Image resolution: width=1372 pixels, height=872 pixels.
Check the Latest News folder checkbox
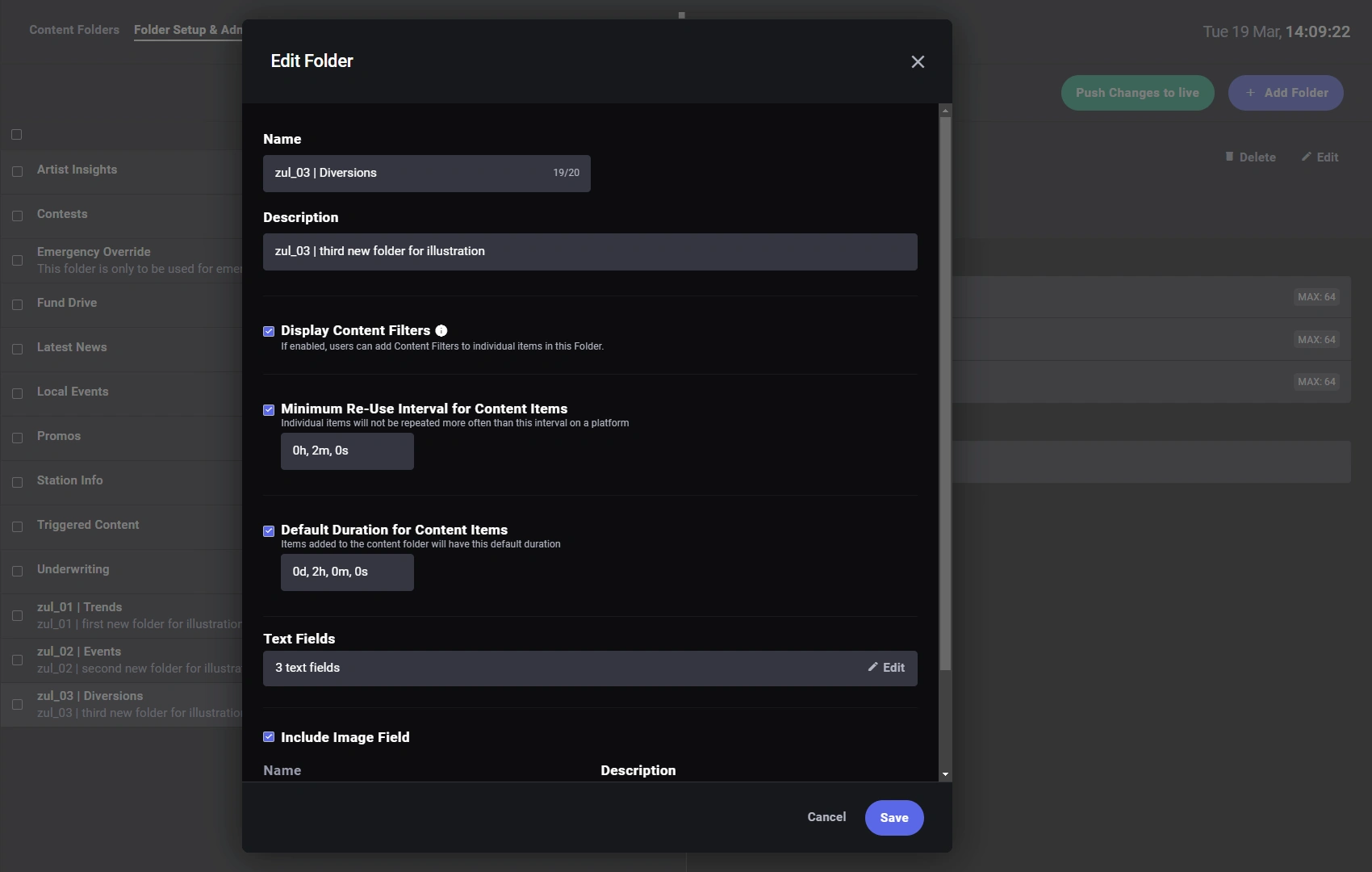17,349
